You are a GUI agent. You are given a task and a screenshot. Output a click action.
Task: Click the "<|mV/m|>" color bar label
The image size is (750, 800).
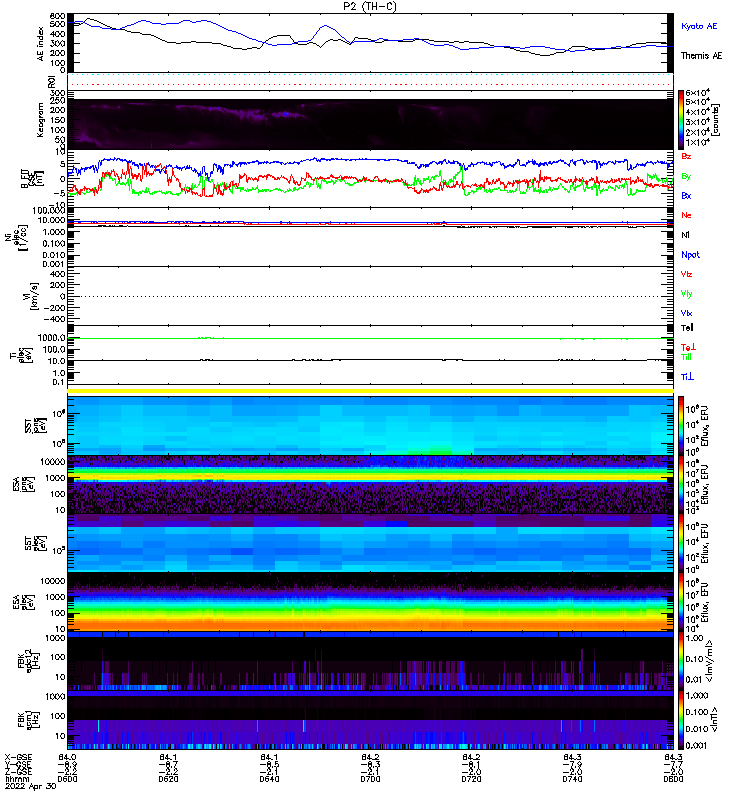(710, 661)
